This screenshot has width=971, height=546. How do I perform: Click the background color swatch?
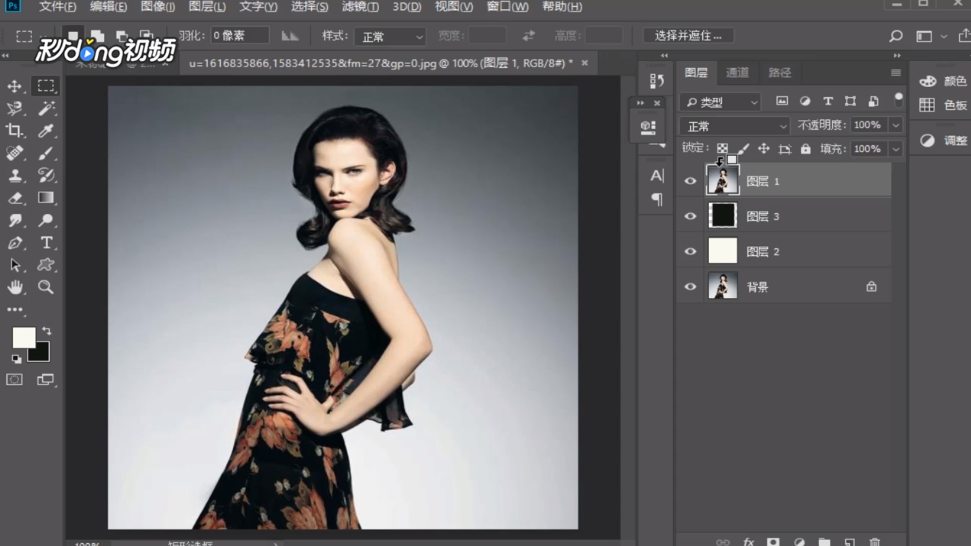click(x=41, y=354)
